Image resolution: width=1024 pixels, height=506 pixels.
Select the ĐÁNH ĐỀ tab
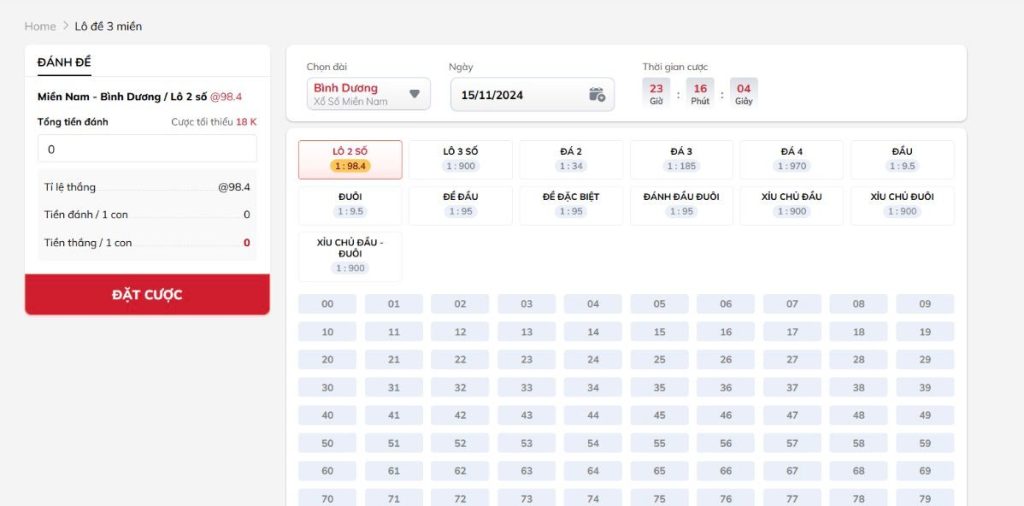64,62
